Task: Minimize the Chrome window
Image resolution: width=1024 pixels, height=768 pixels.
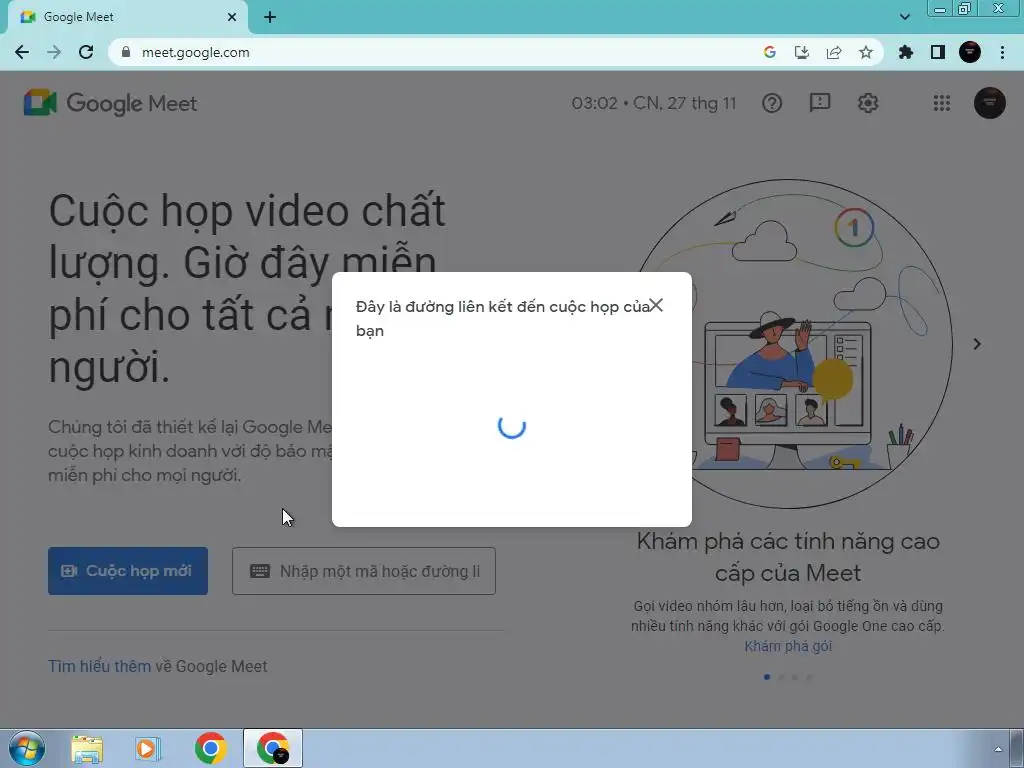Action: [x=940, y=9]
